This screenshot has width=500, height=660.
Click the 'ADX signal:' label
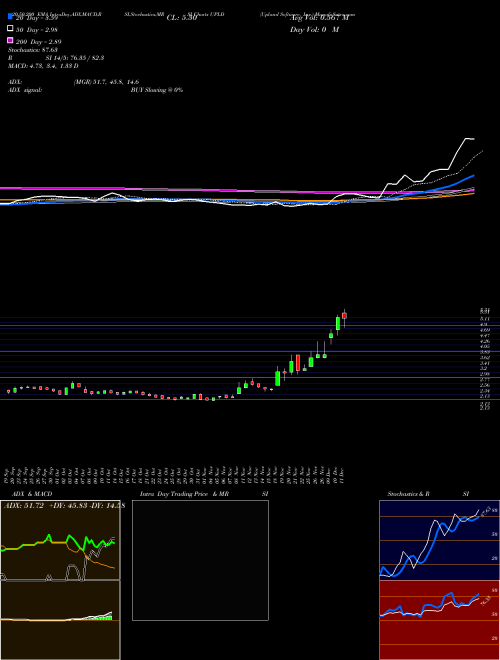[25, 90]
